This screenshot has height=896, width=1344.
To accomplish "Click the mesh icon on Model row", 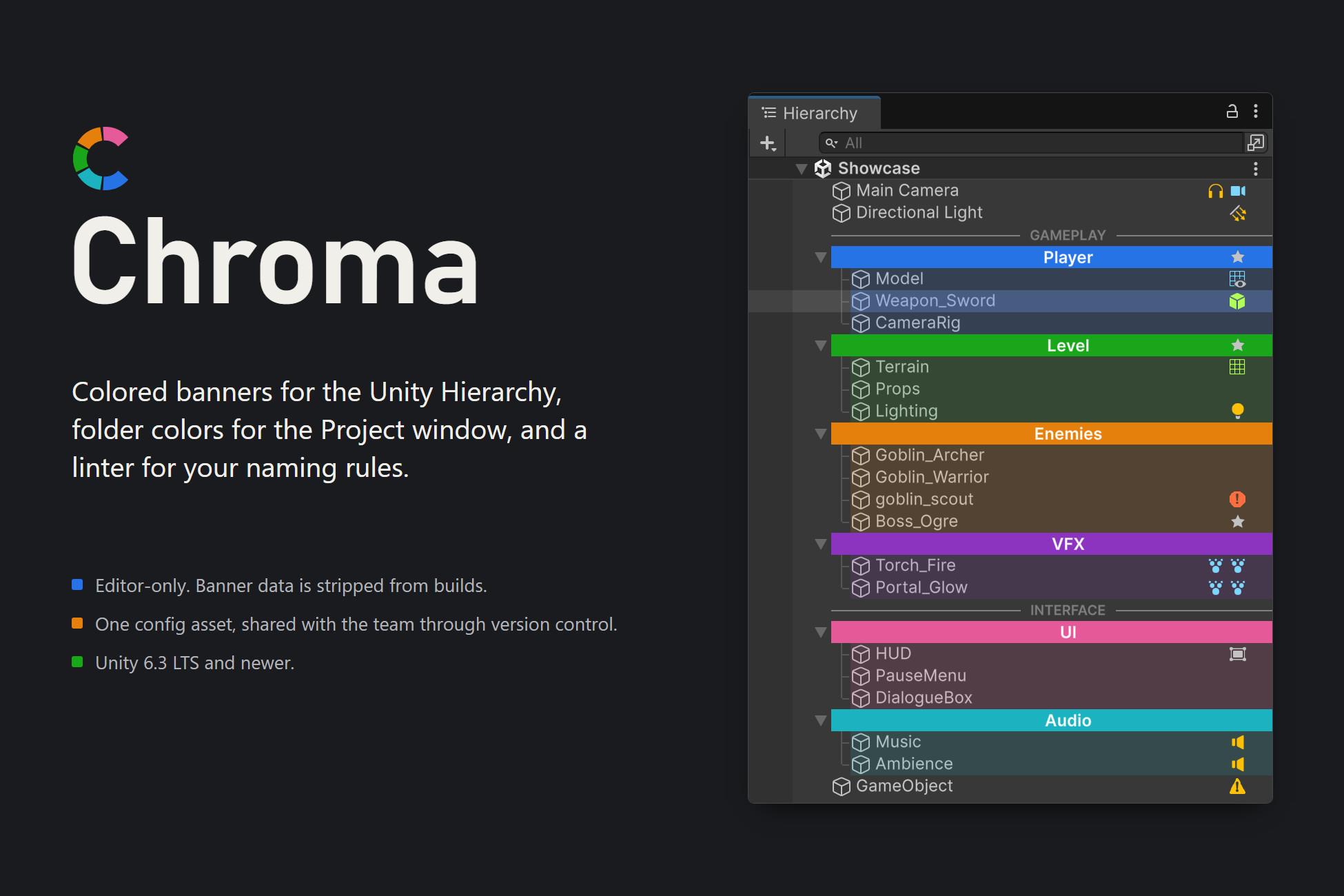I will [1238, 279].
